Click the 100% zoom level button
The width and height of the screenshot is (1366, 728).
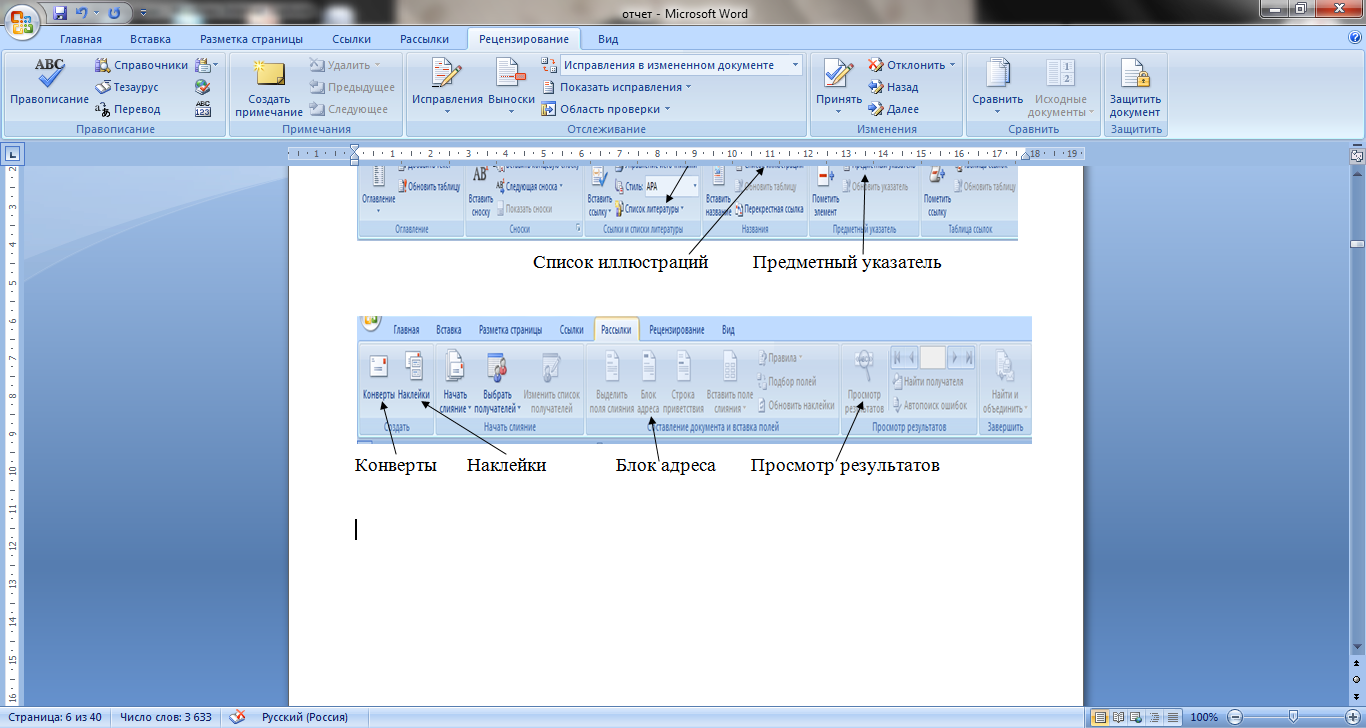pos(1204,717)
